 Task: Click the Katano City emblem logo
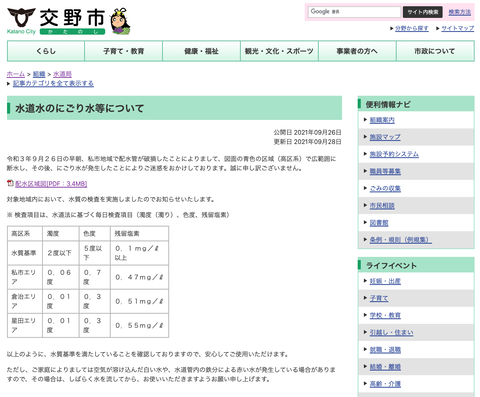tap(21, 21)
